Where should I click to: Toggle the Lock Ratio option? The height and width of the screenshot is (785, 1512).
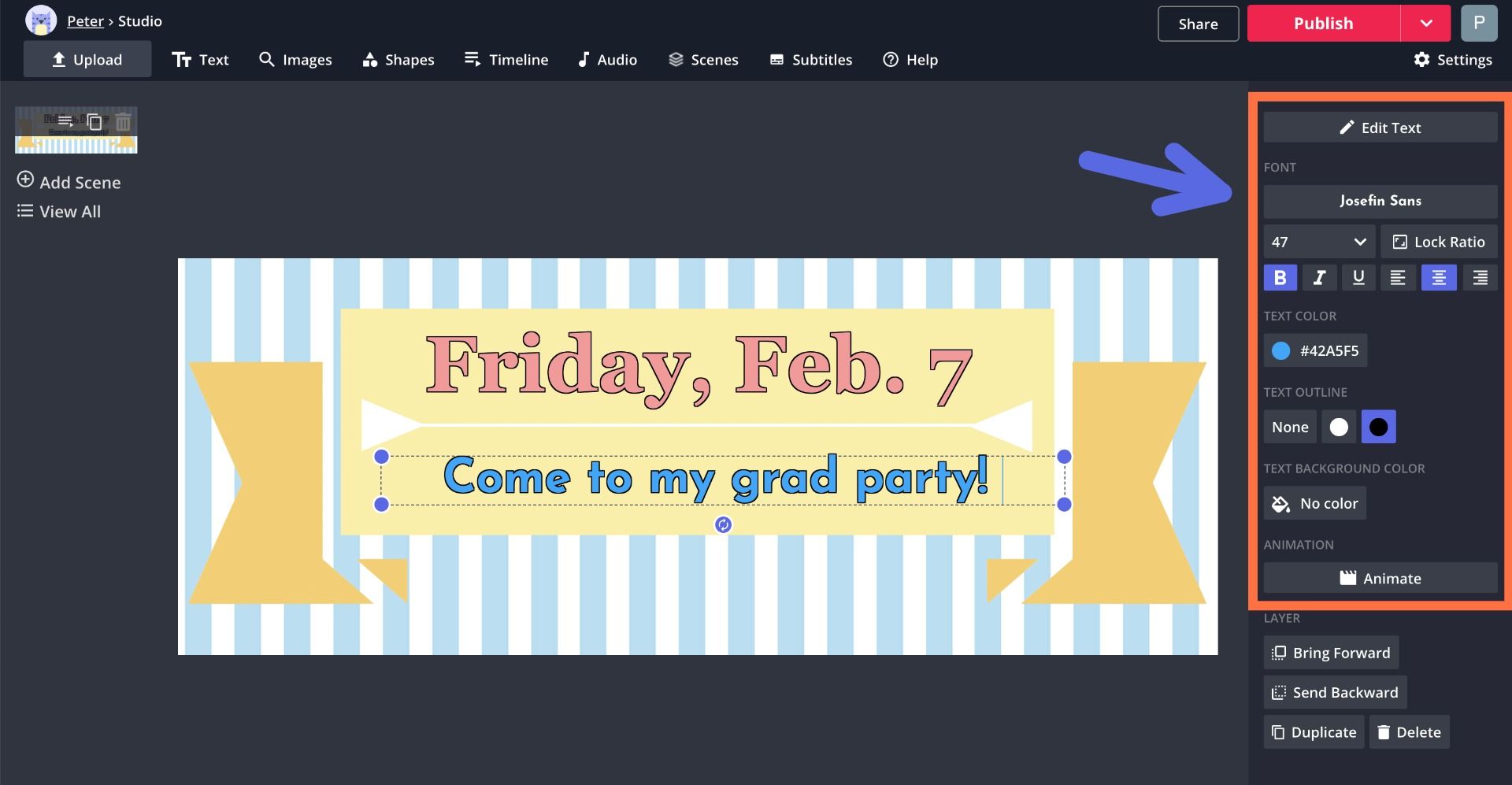(x=1439, y=242)
